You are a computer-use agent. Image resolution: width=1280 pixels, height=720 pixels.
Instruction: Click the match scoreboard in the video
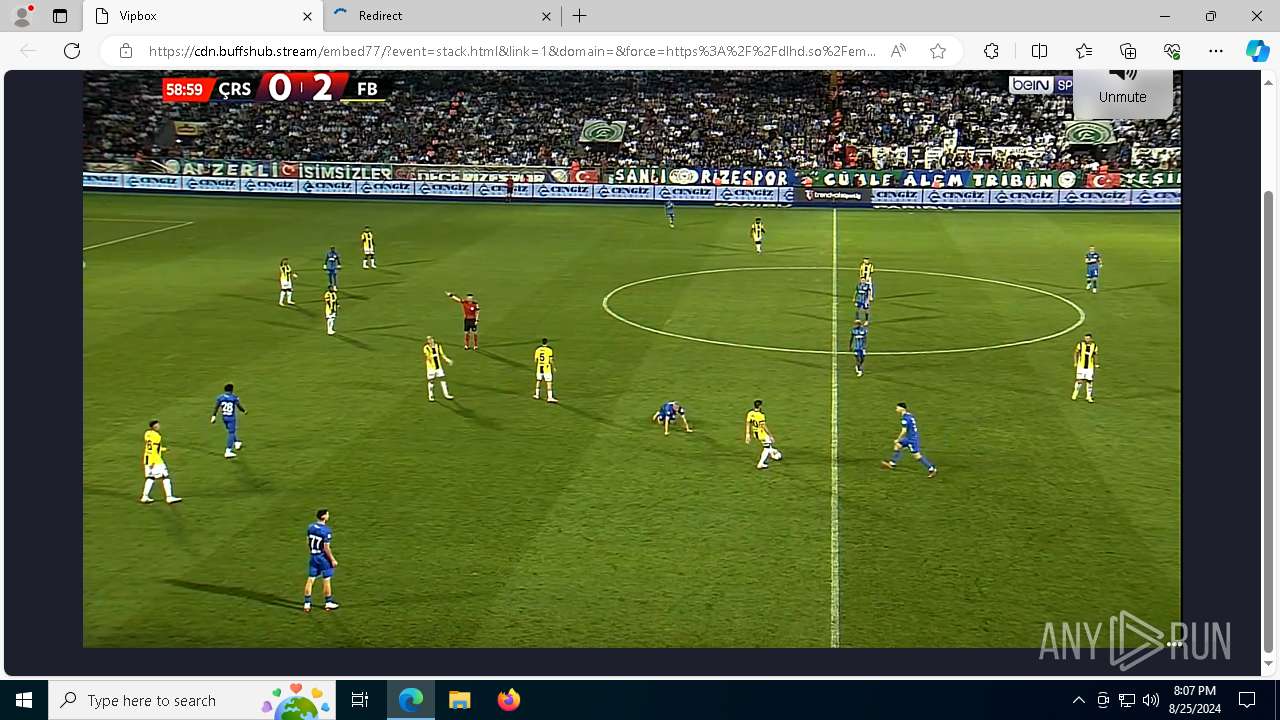(274, 88)
